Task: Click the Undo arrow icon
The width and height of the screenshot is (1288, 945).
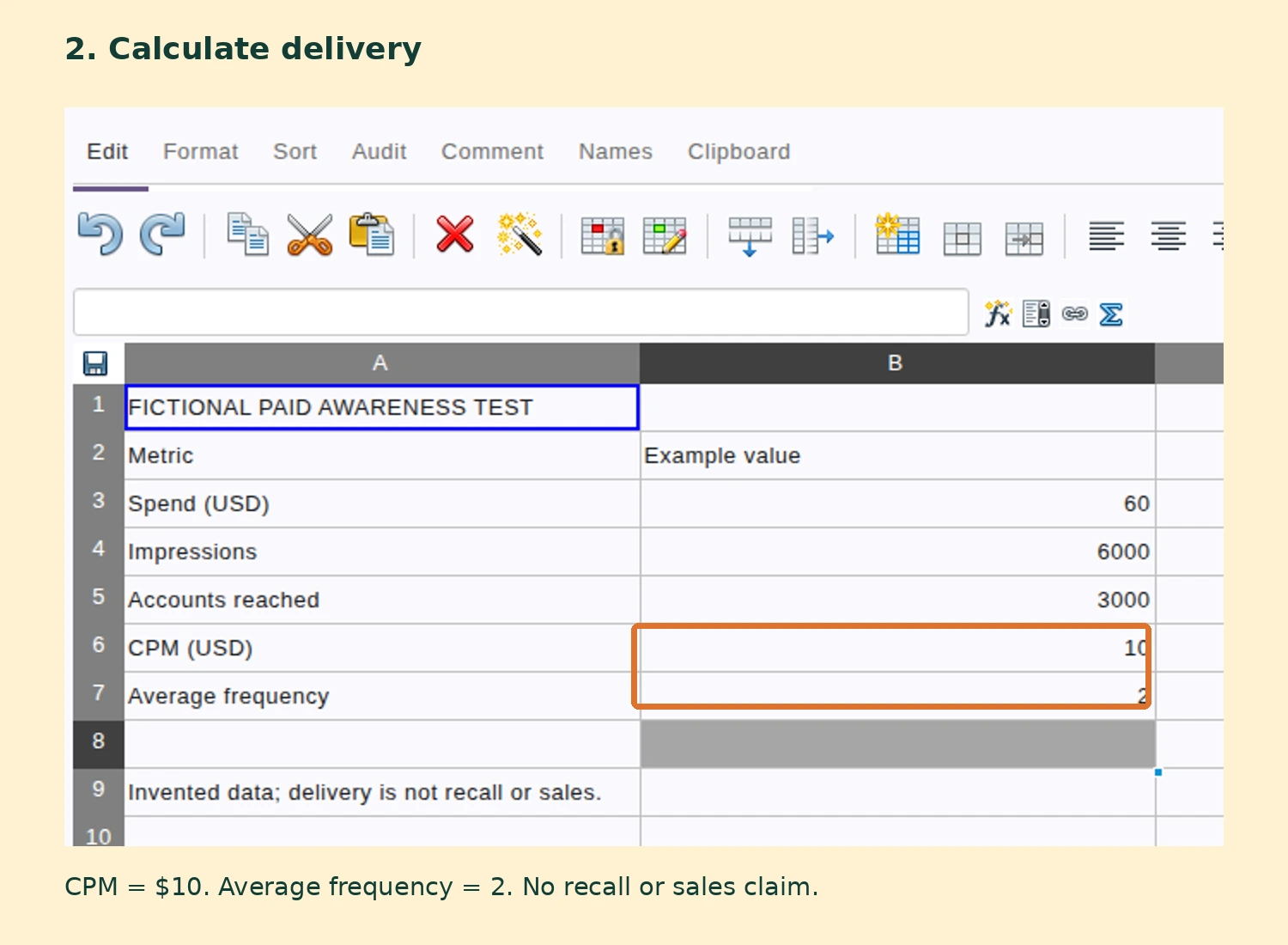Action: click(x=100, y=235)
